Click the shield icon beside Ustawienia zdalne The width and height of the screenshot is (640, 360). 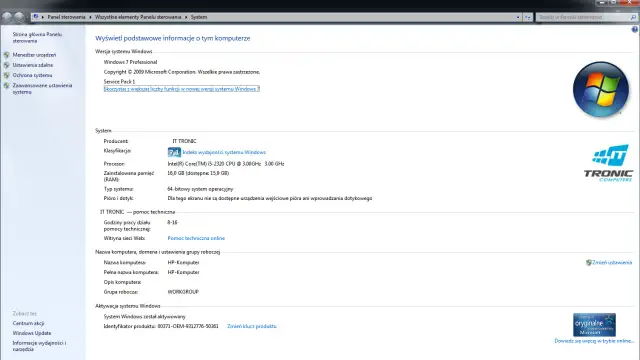pyautogui.click(x=7, y=65)
